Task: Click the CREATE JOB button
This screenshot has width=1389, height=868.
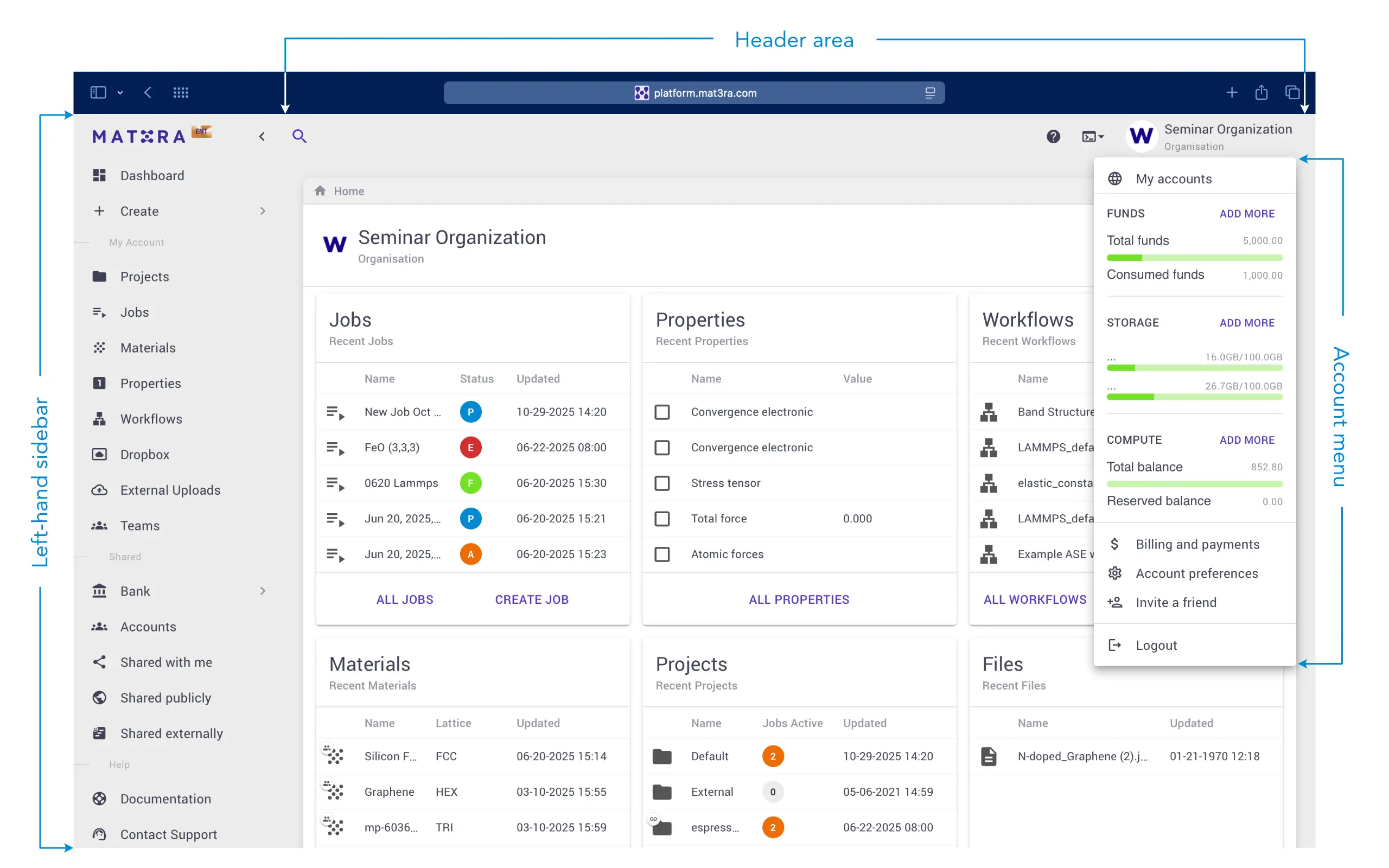Action: click(532, 599)
